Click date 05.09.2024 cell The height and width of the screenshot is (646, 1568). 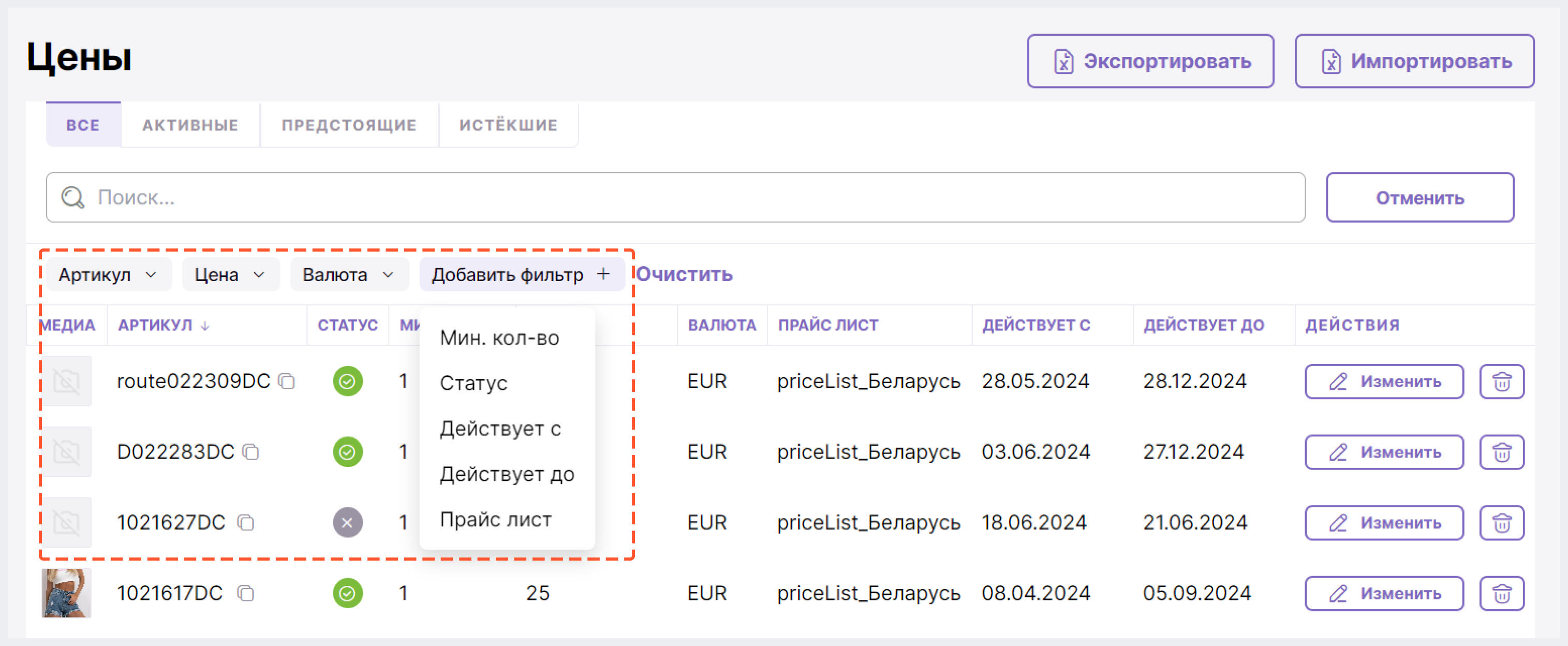1196,593
